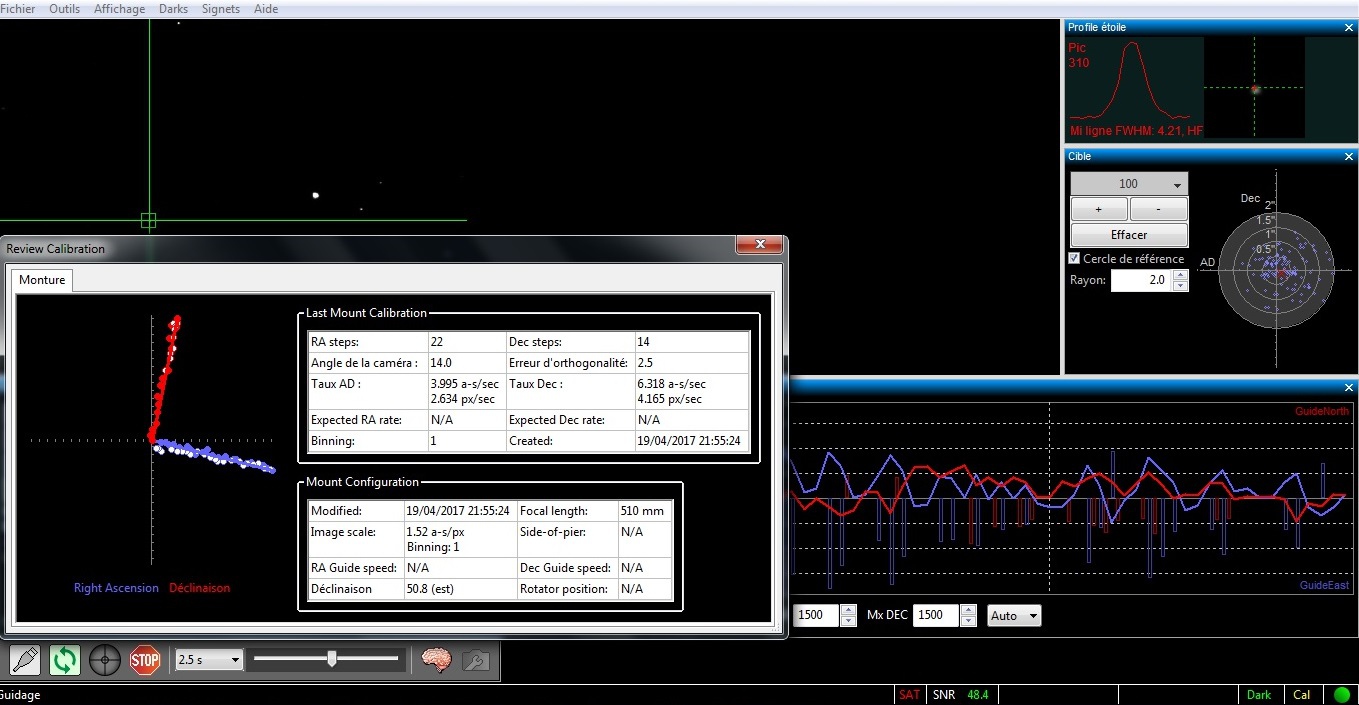The width and height of the screenshot is (1359, 705).
Task: Open the 100 points dropdown in Cible
Action: [1129, 184]
